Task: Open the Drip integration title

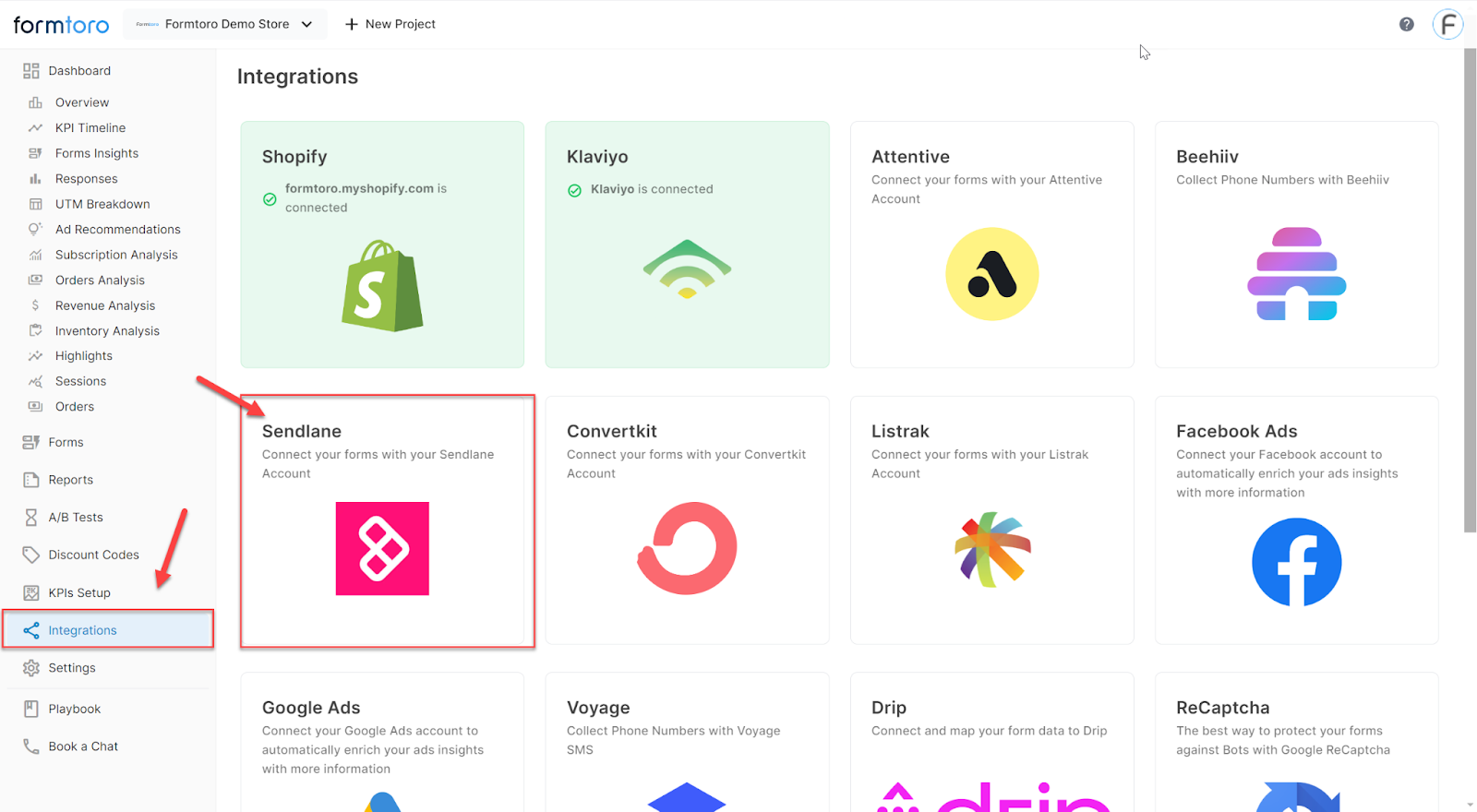Action: (x=889, y=708)
